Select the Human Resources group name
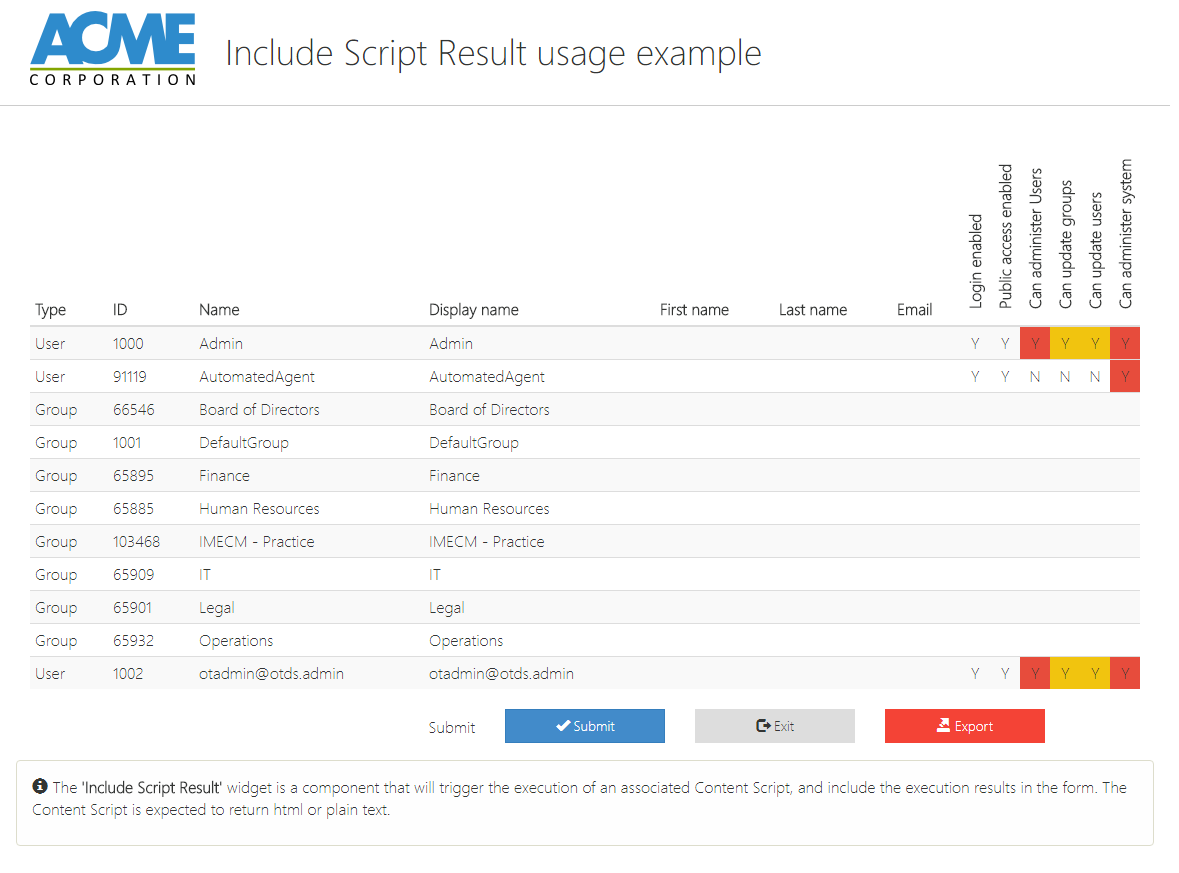Screen dimensions: 1179x873 click(259, 509)
